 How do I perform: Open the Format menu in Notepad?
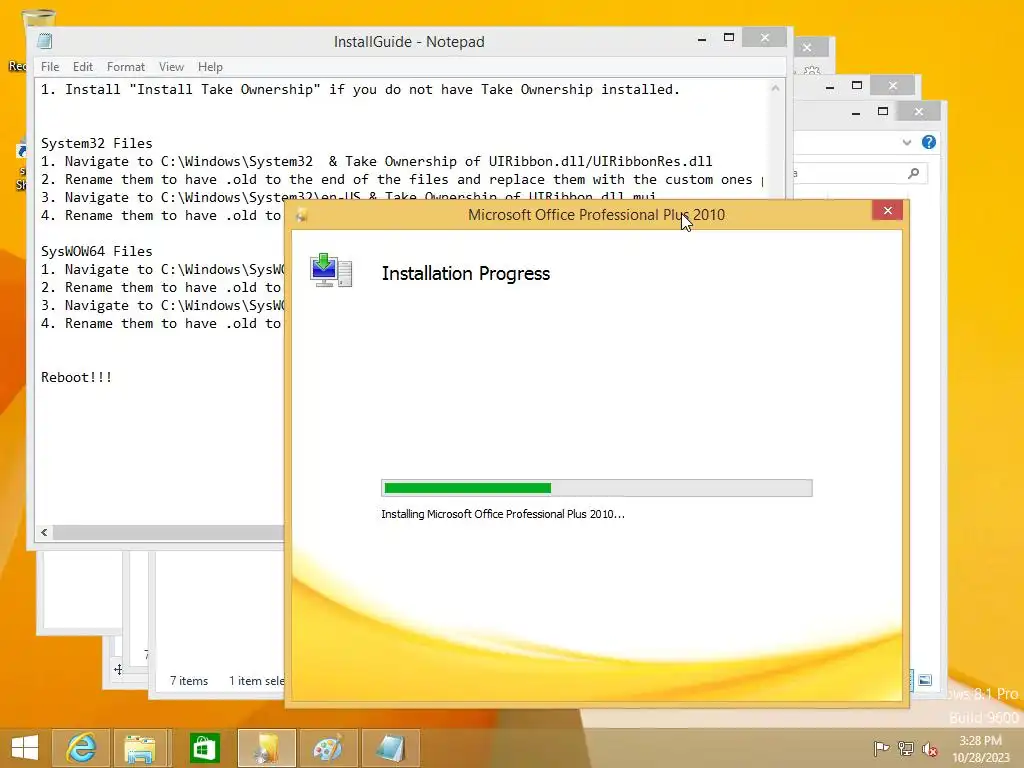point(125,67)
